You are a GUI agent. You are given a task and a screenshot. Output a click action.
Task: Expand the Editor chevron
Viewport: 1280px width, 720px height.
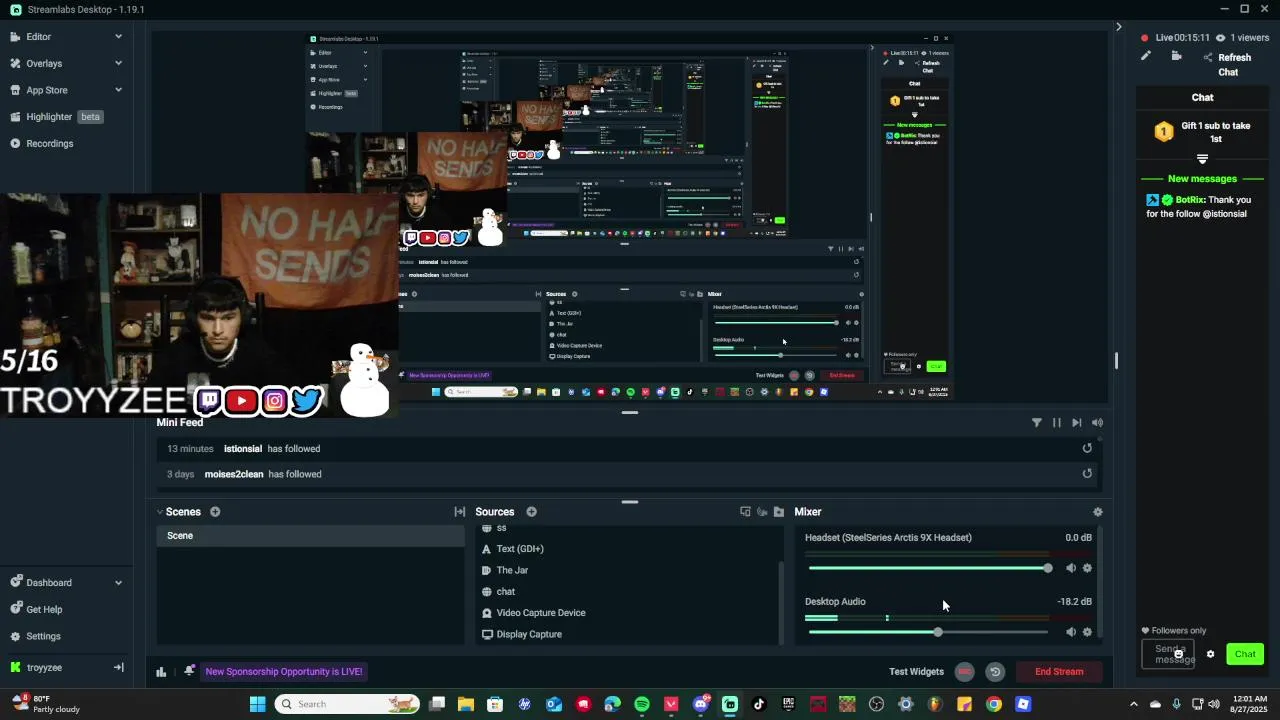[x=118, y=37]
